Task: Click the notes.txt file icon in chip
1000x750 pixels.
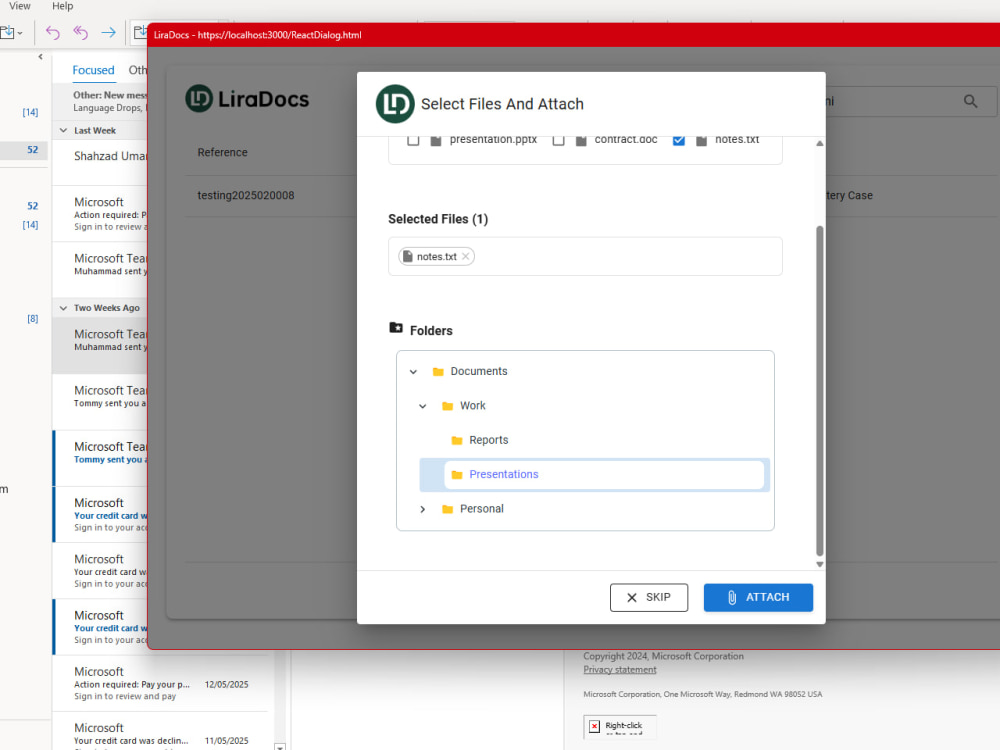Action: [408, 256]
